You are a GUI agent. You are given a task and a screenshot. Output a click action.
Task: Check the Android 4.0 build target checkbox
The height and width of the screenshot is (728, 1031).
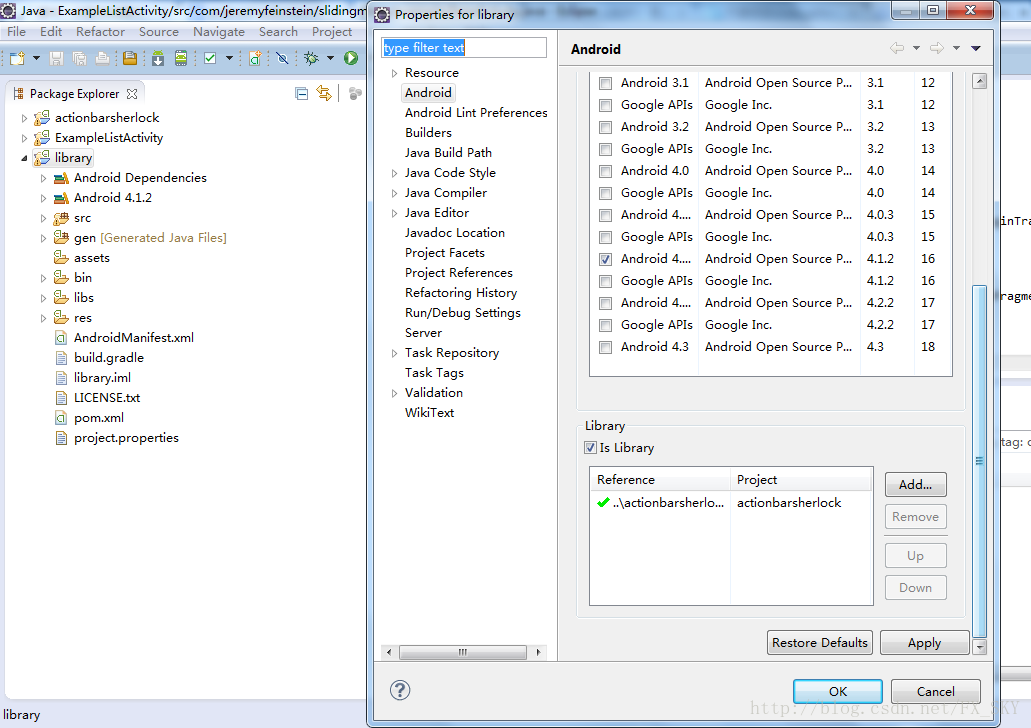606,172
